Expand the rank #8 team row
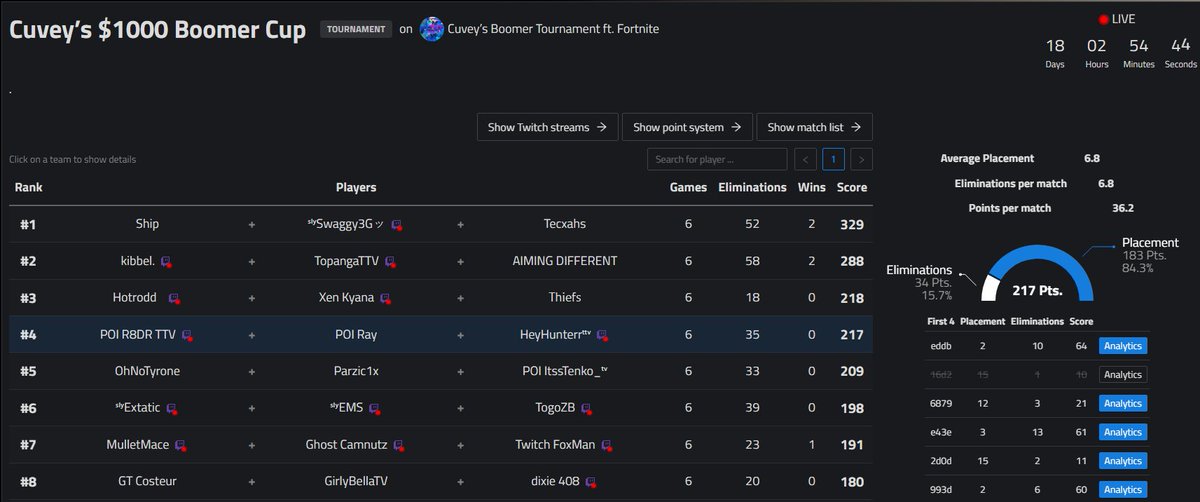This screenshot has height=502, width=1200. pyautogui.click(x=441, y=481)
